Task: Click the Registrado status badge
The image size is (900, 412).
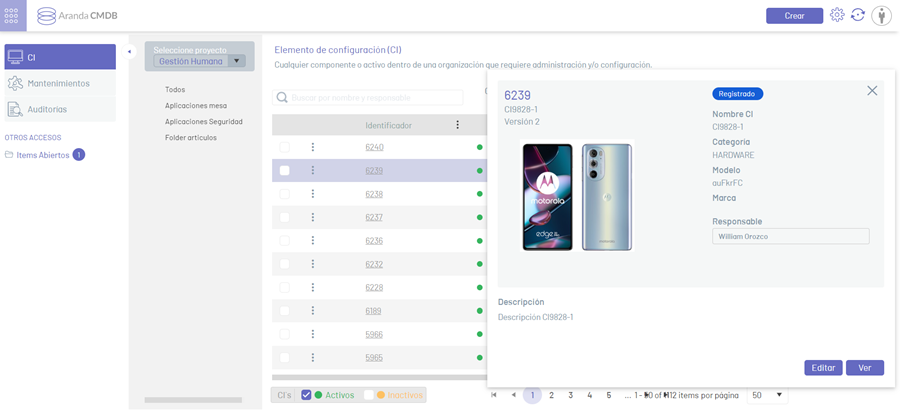Action: pyautogui.click(x=738, y=94)
